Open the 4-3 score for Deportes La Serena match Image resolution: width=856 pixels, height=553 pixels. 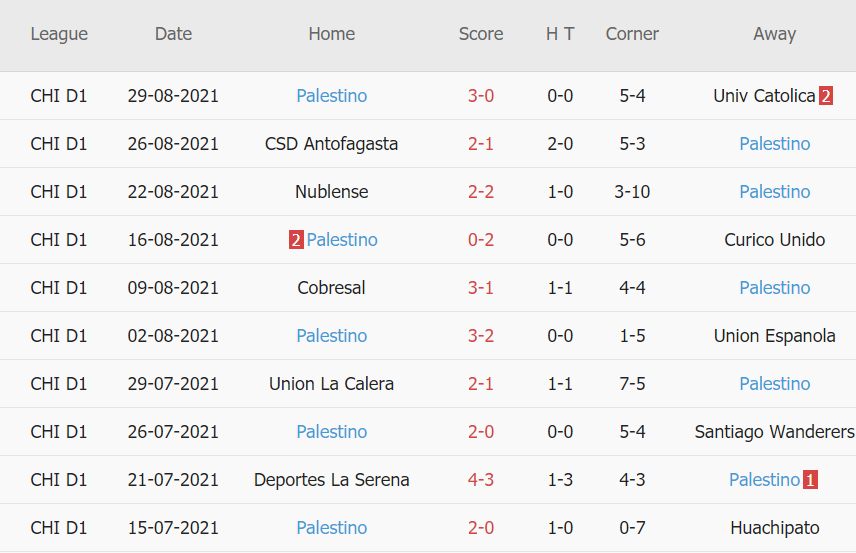pyautogui.click(x=481, y=480)
